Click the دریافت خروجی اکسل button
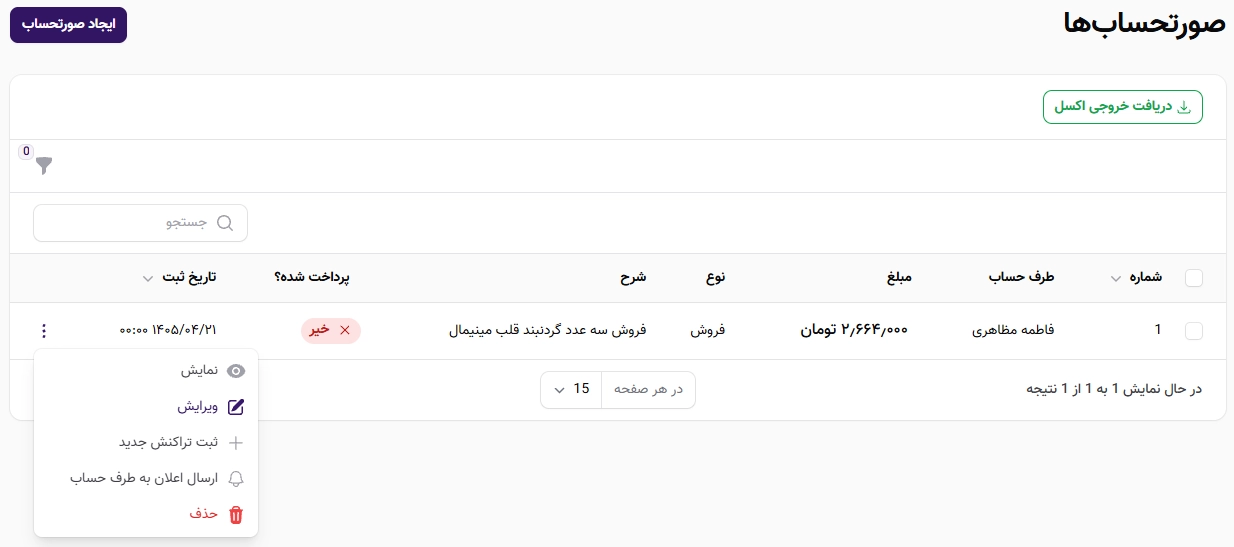 tap(1122, 107)
